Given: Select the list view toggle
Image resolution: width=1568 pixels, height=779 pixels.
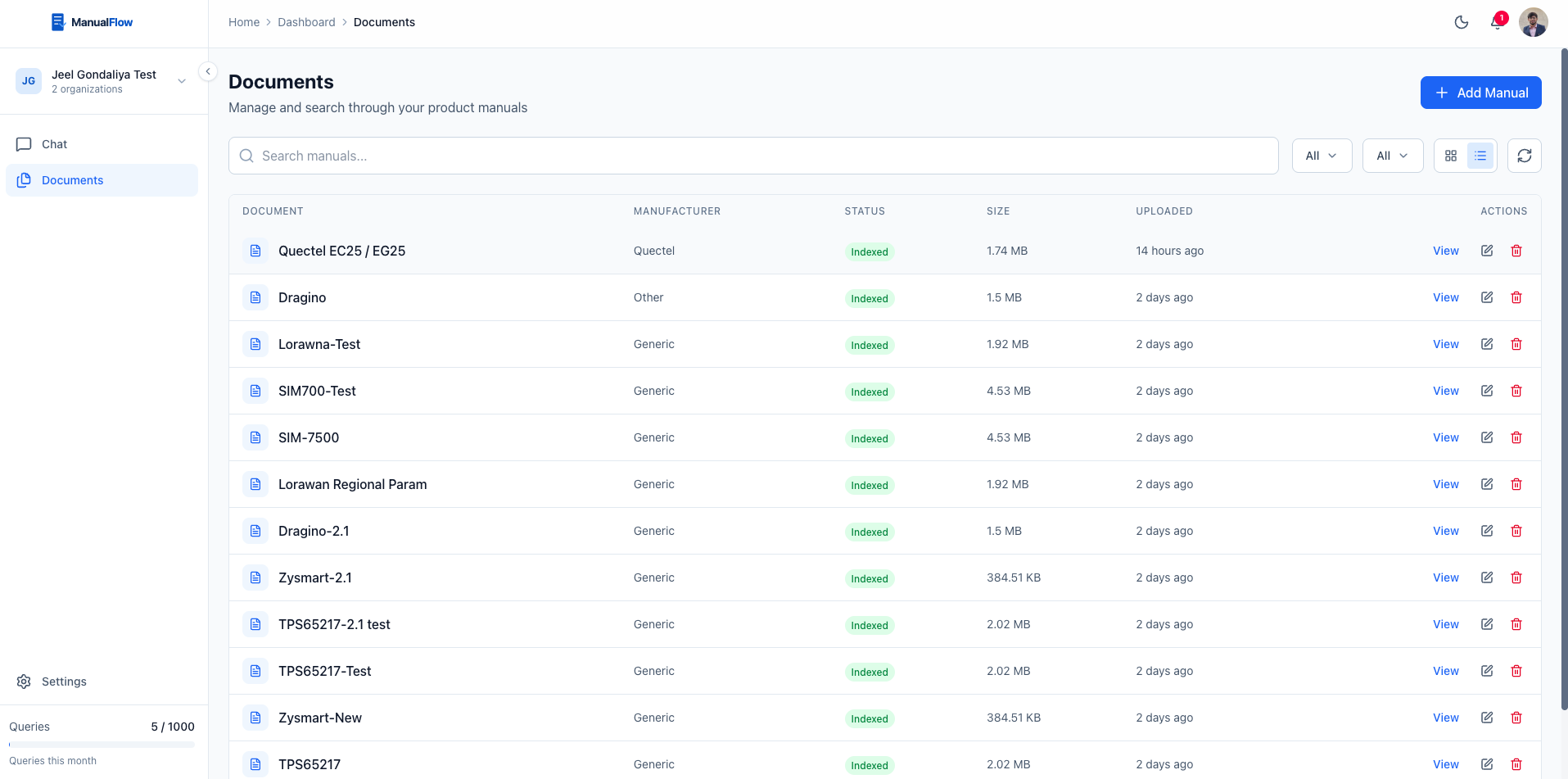Looking at the screenshot, I should coord(1480,155).
